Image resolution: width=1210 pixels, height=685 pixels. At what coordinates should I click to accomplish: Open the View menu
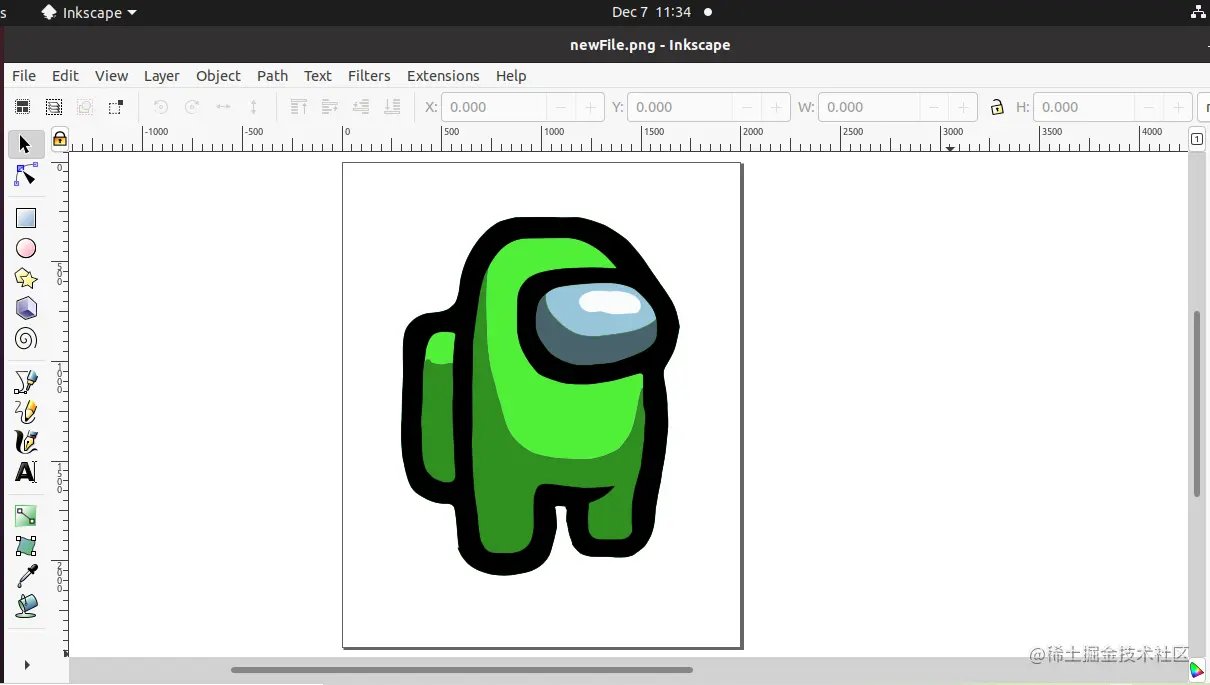click(111, 76)
